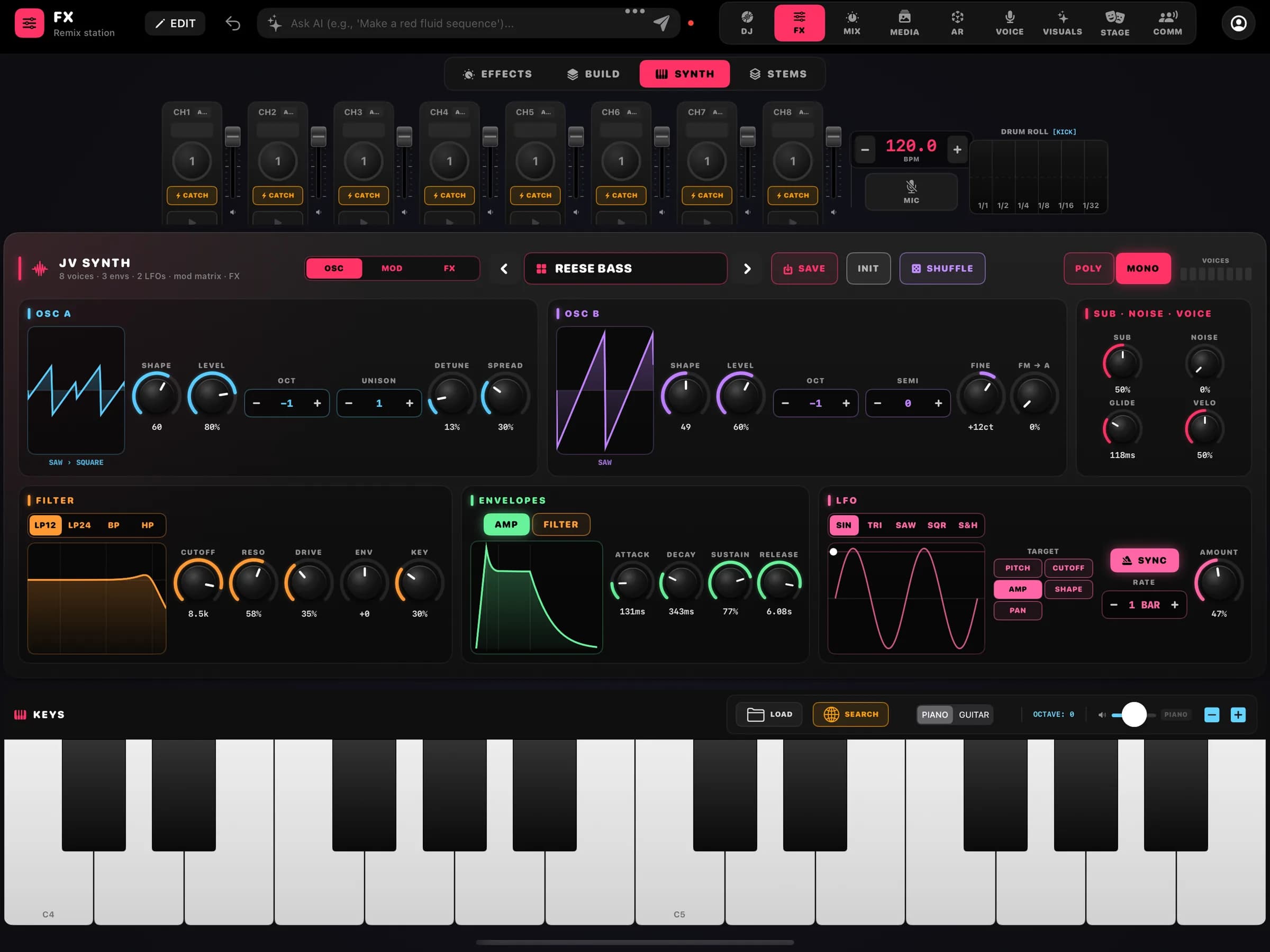Click the JV Synth waveform logo
Viewport: 1270px width, 952px height.
tap(40, 269)
